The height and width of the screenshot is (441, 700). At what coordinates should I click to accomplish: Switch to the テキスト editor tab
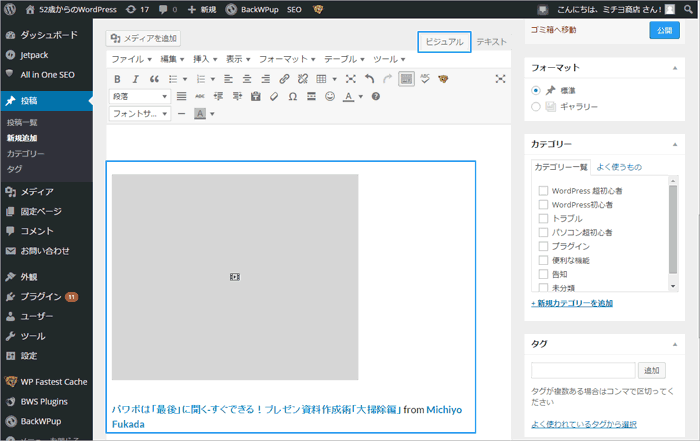(492, 42)
